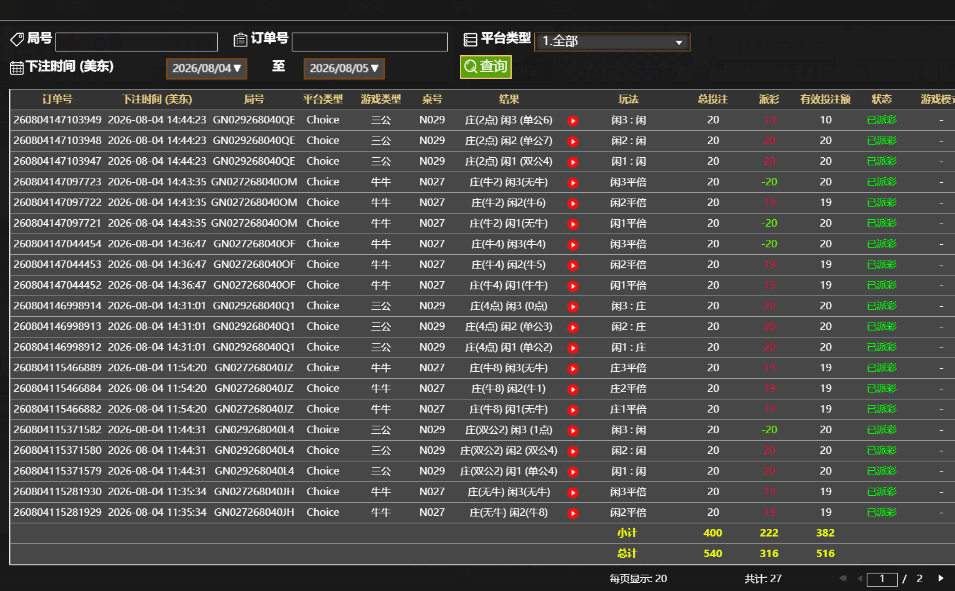Screen dimensions: 955x591
Task: Play video for order 260804115466889
Action: (x=573, y=369)
